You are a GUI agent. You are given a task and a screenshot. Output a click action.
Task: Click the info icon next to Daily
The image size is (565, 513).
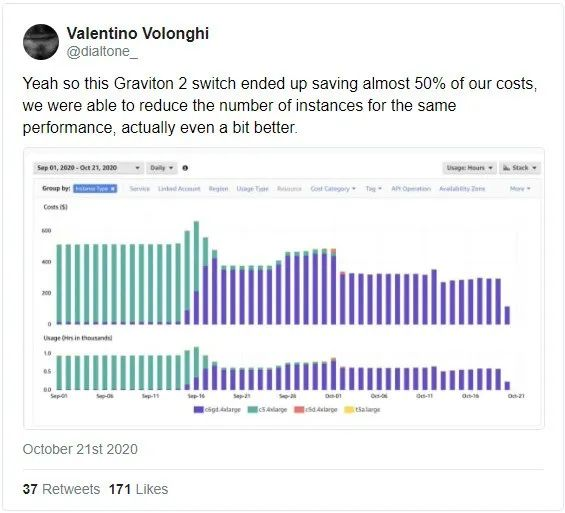click(185, 168)
